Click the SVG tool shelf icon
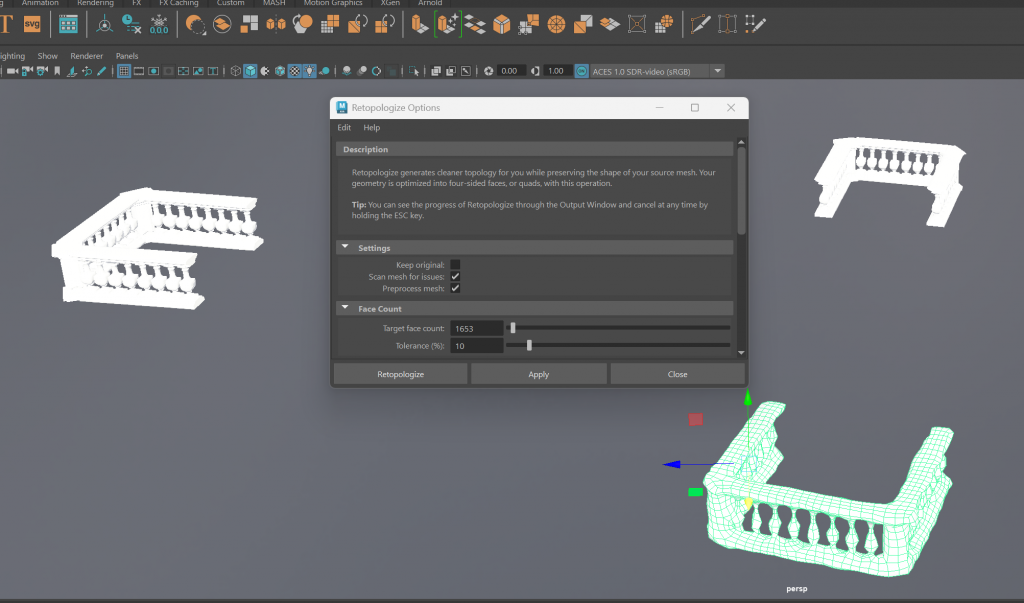Image resolution: width=1024 pixels, height=603 pixels. click(x=33, y=23)
